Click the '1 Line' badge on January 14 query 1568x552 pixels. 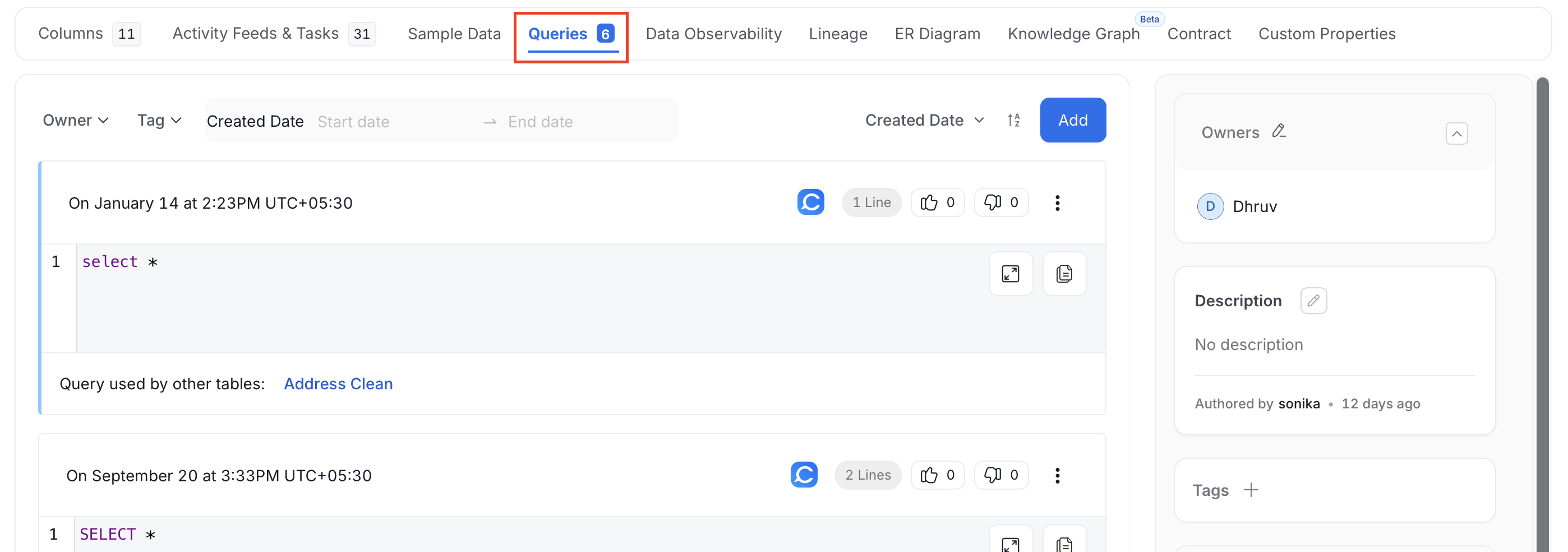pos(871,202)
